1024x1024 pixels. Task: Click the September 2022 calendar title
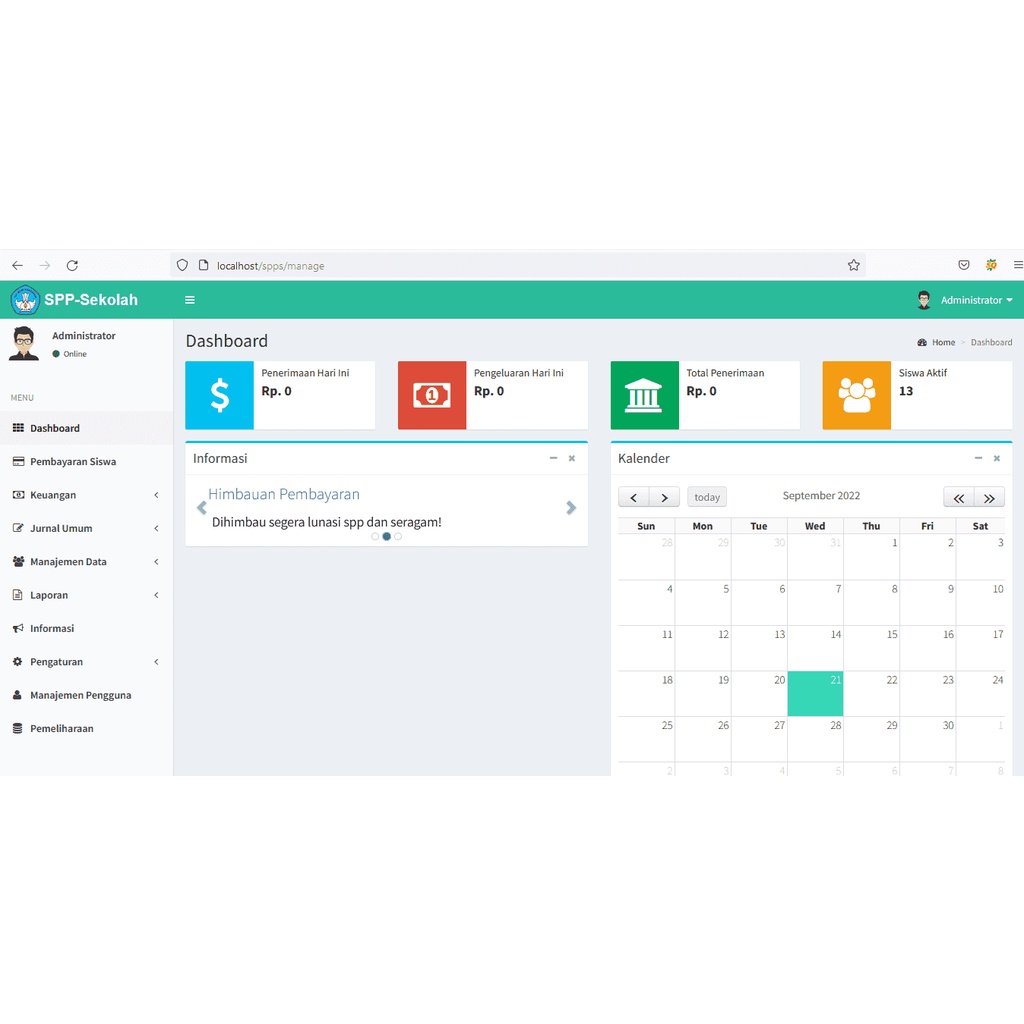(x=821, y=496)
